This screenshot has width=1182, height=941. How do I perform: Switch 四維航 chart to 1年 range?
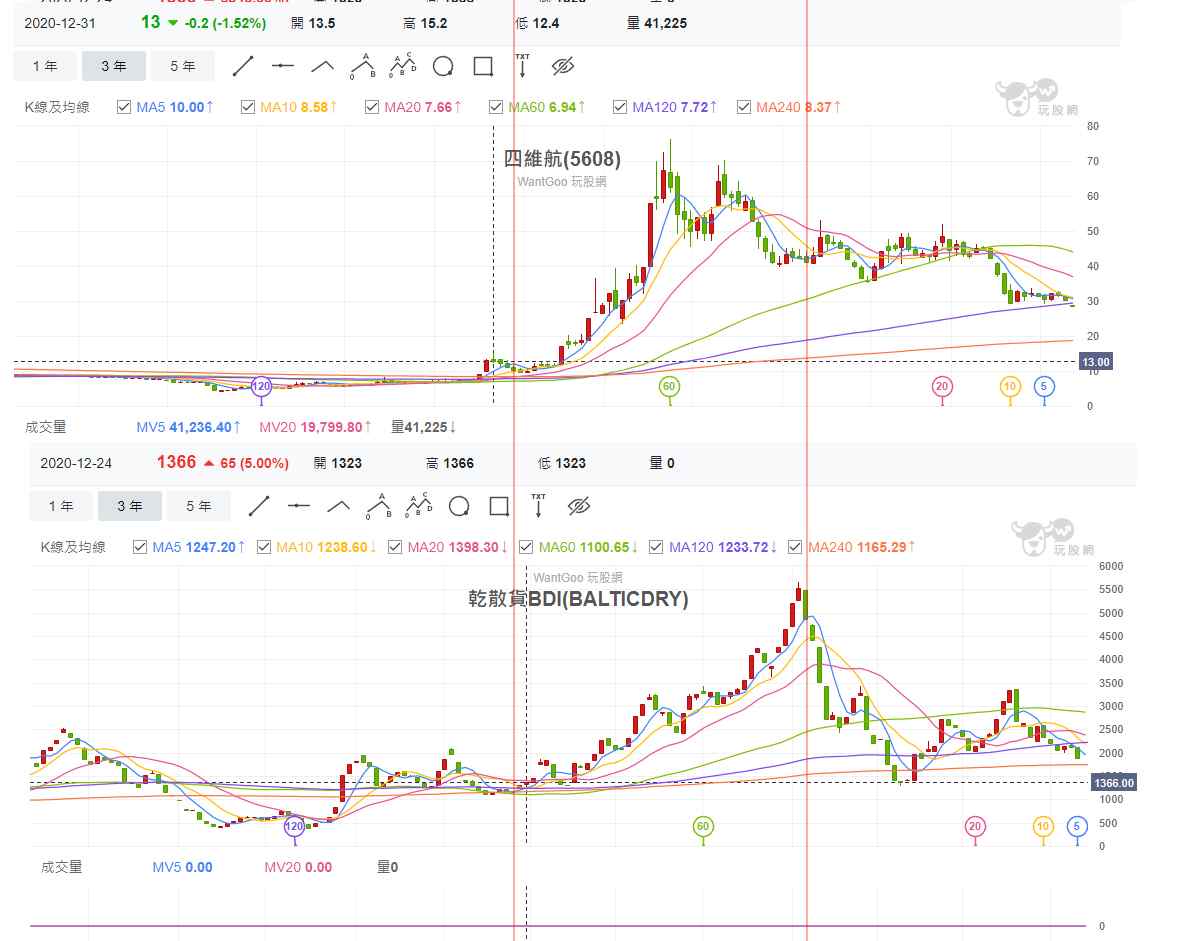coord(45,66)
